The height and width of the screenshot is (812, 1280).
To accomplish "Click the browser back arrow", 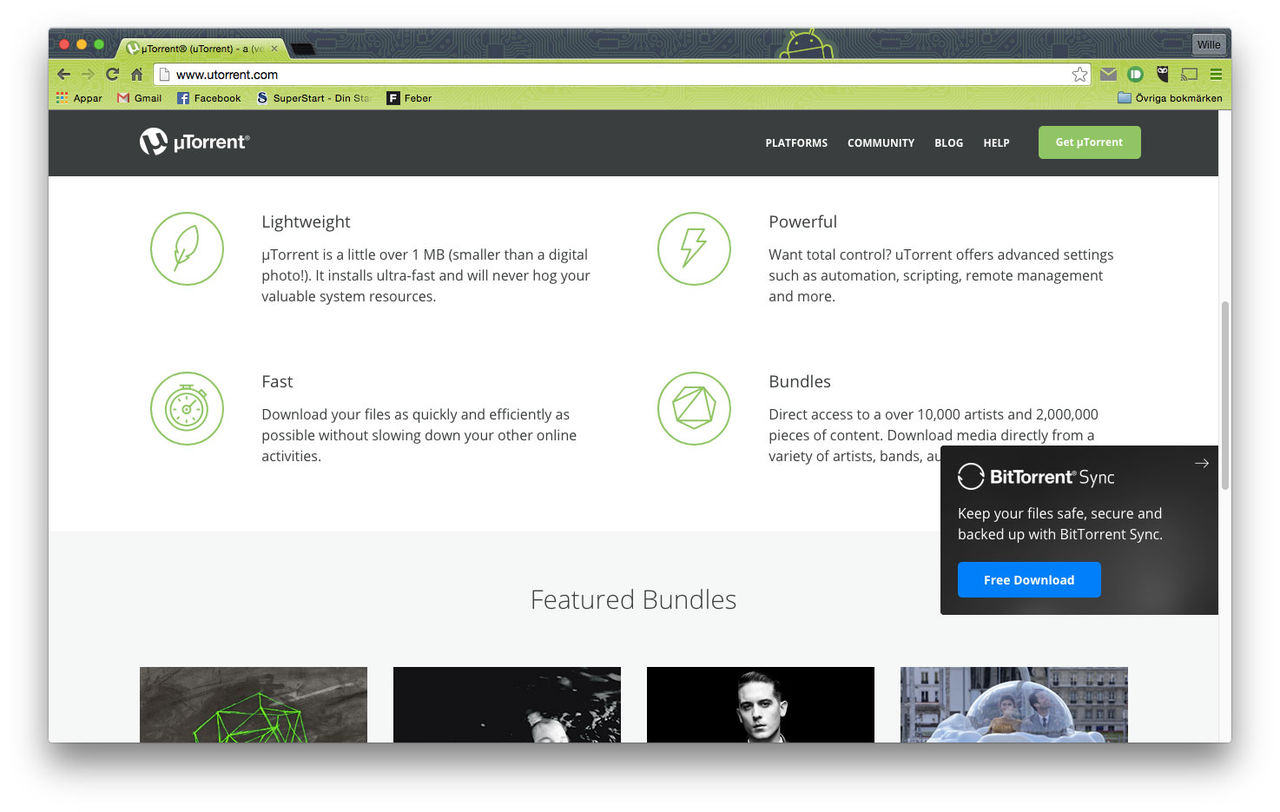I will 63,74.
